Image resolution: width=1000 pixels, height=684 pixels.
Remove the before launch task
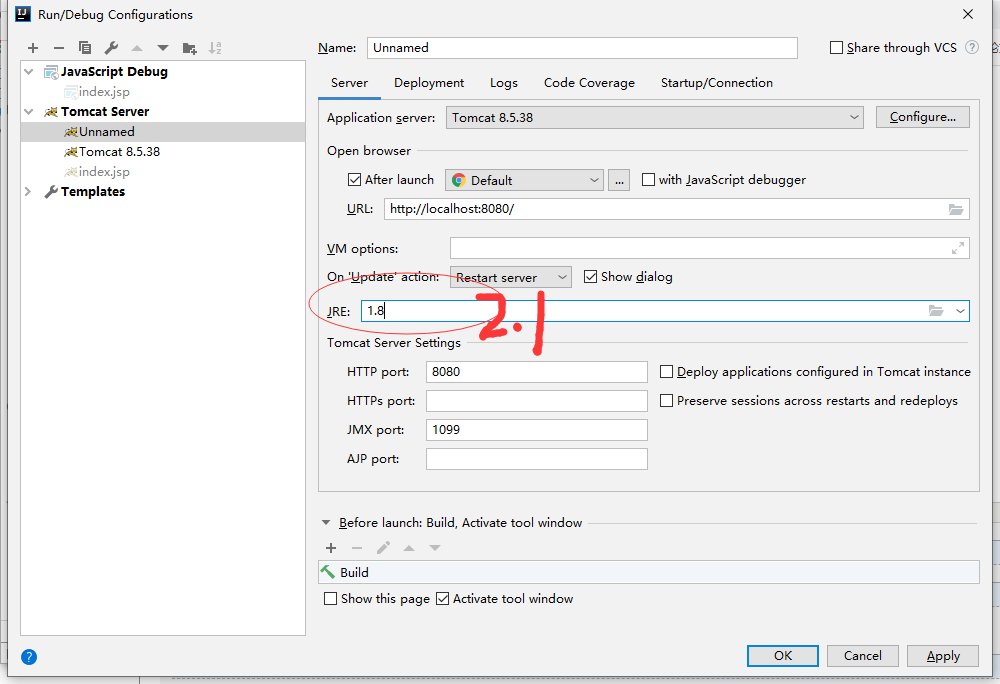tap(357, 548)
